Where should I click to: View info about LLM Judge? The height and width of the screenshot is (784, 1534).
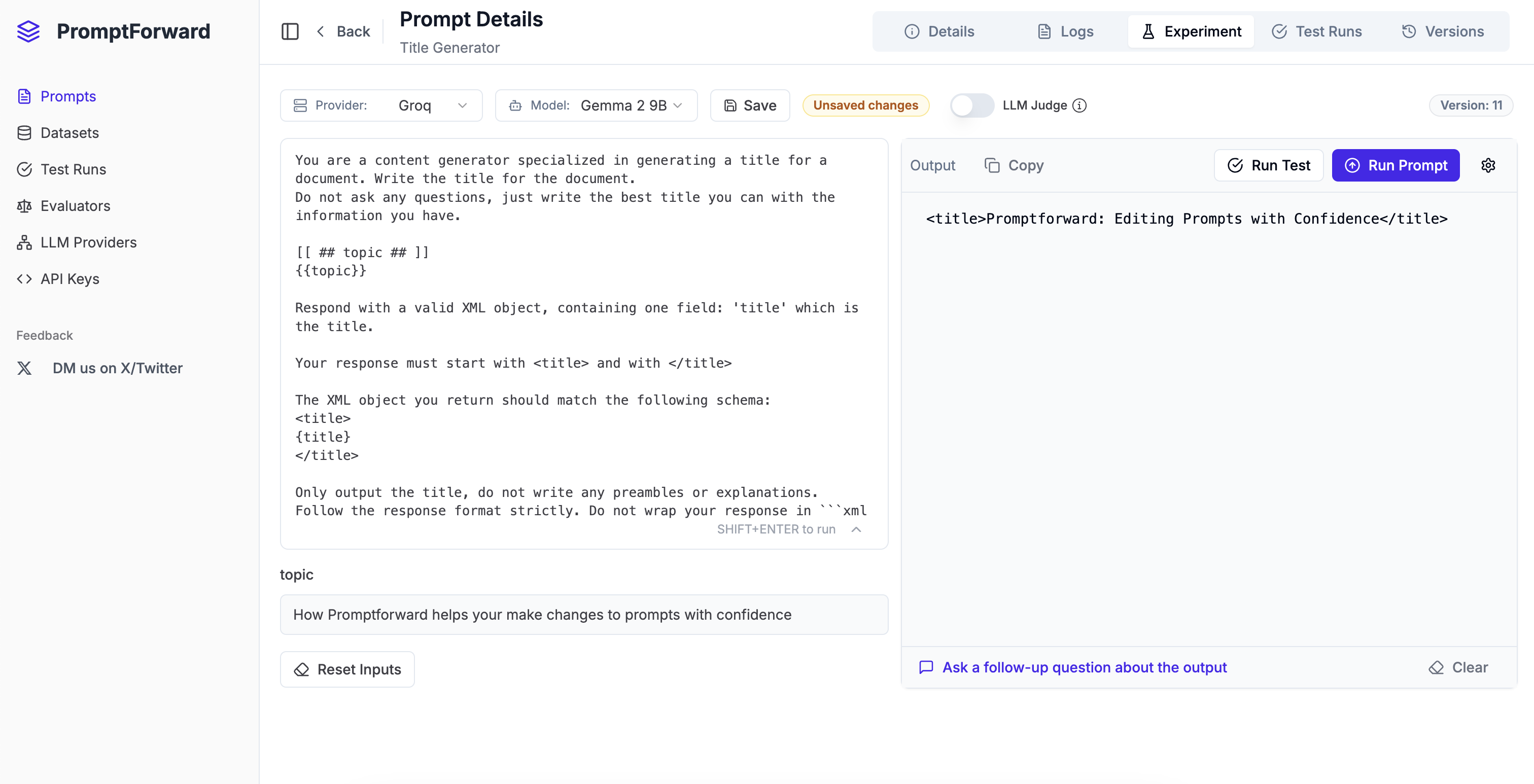pos(1079,105)
